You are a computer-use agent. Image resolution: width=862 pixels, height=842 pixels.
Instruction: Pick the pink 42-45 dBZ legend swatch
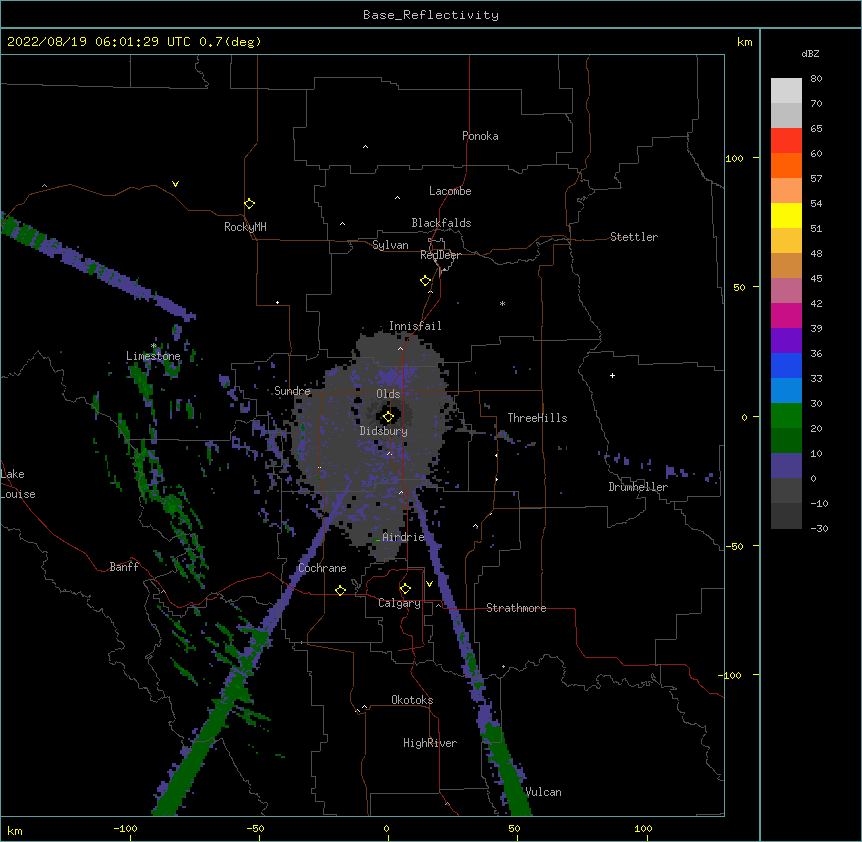[786, 291]
